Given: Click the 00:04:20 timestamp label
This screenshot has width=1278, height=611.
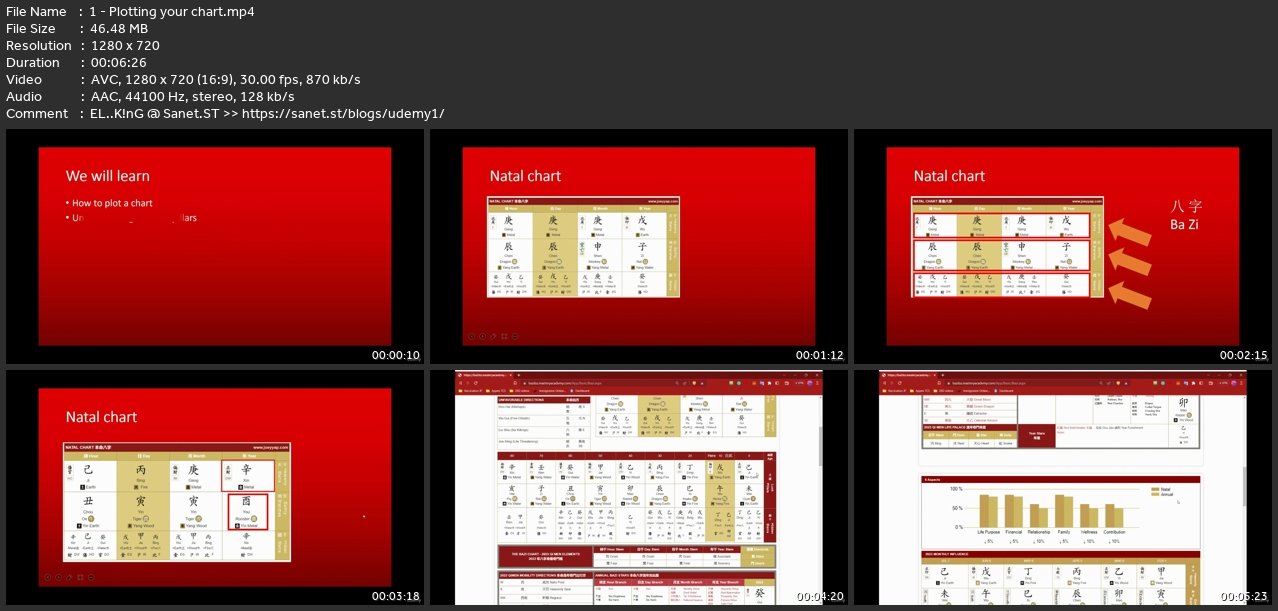Looking at the screenshot, I should coord(820,596).
